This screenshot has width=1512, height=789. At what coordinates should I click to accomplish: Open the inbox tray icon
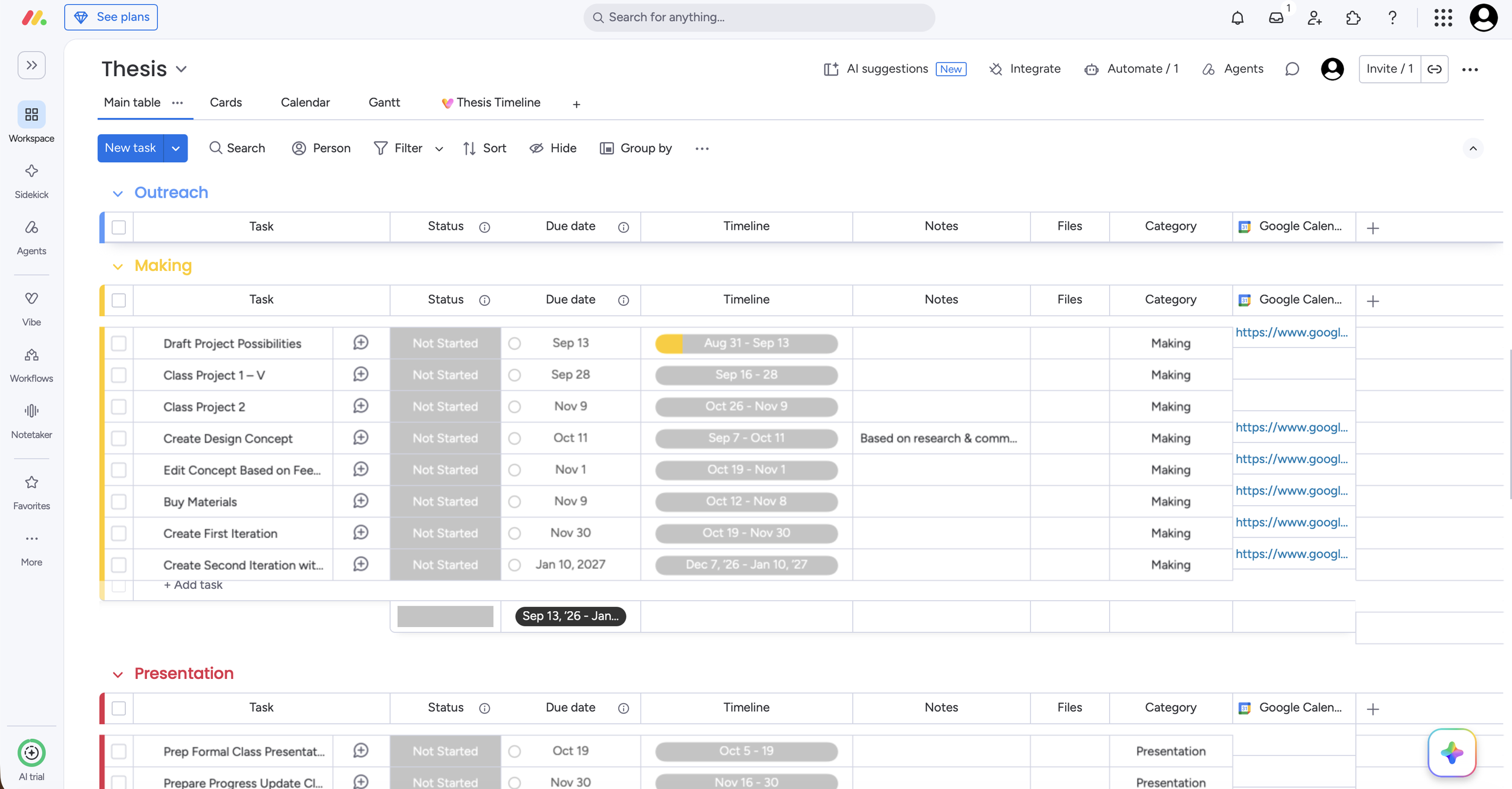(1276, 18)
